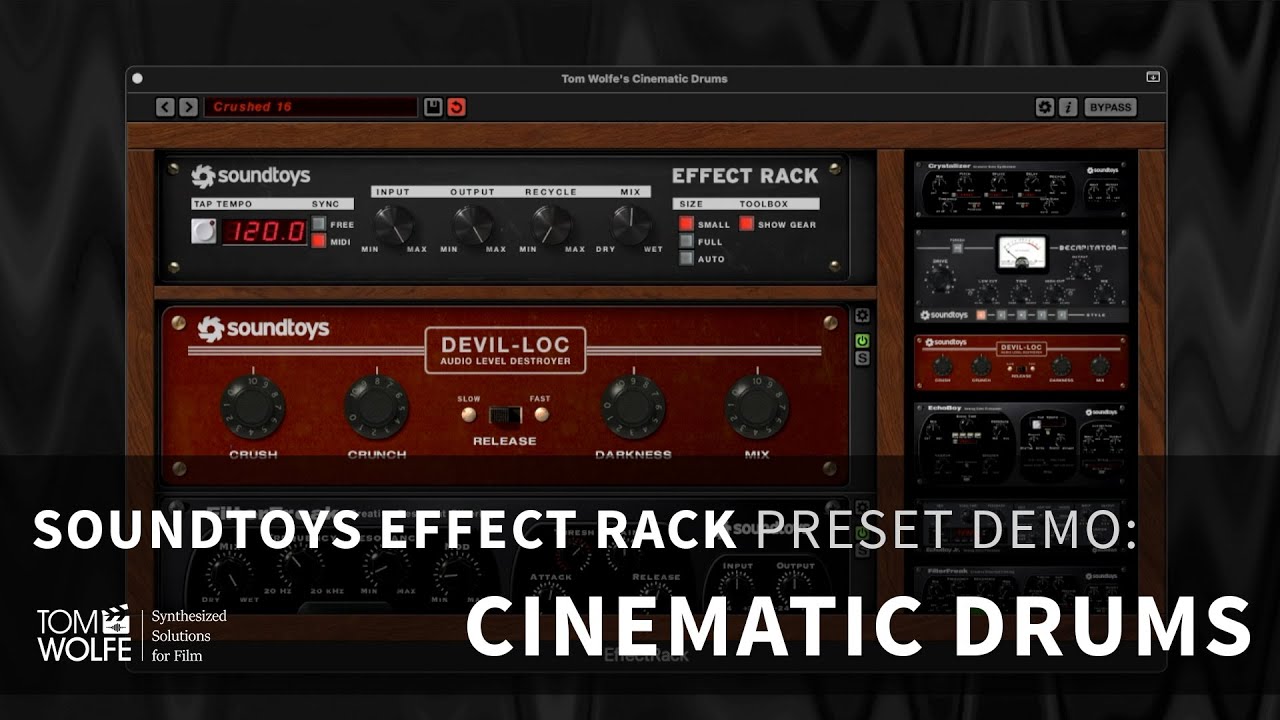Toggle the Devil-Loc RELEASE slow/fast switch
The width and height of the screenshot is (1280, 720).
(x=505, y=414)
